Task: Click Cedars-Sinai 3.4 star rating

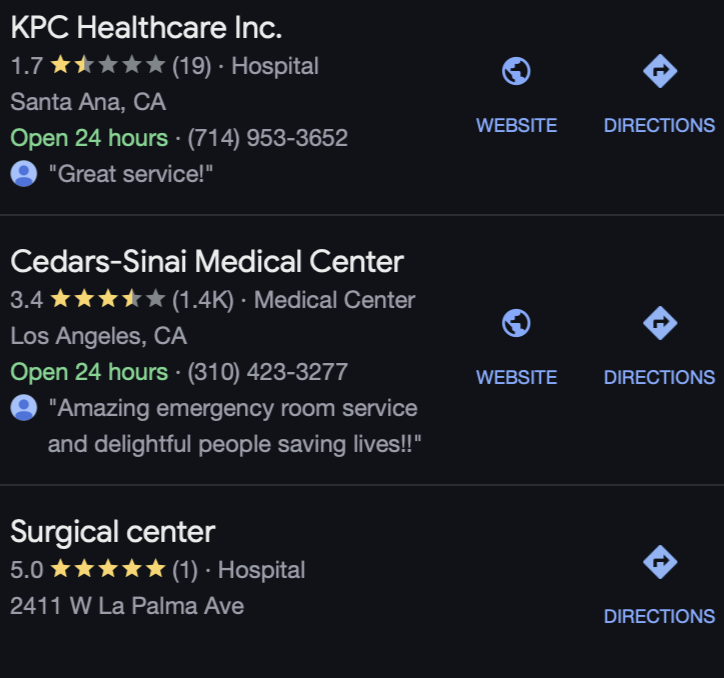Action: pos(108,299)
